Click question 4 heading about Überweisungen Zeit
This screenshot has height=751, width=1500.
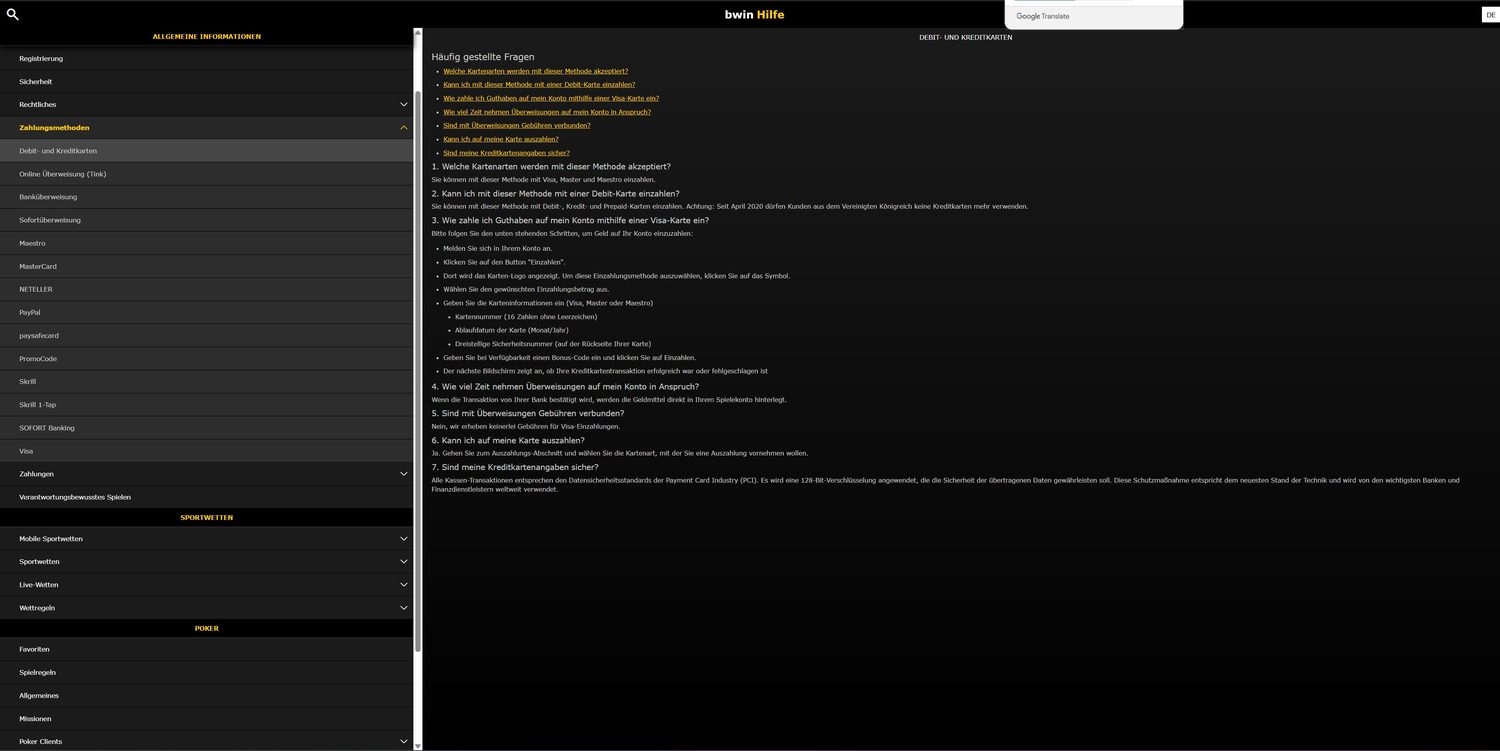pyautogui.click(x=565, y=387)
